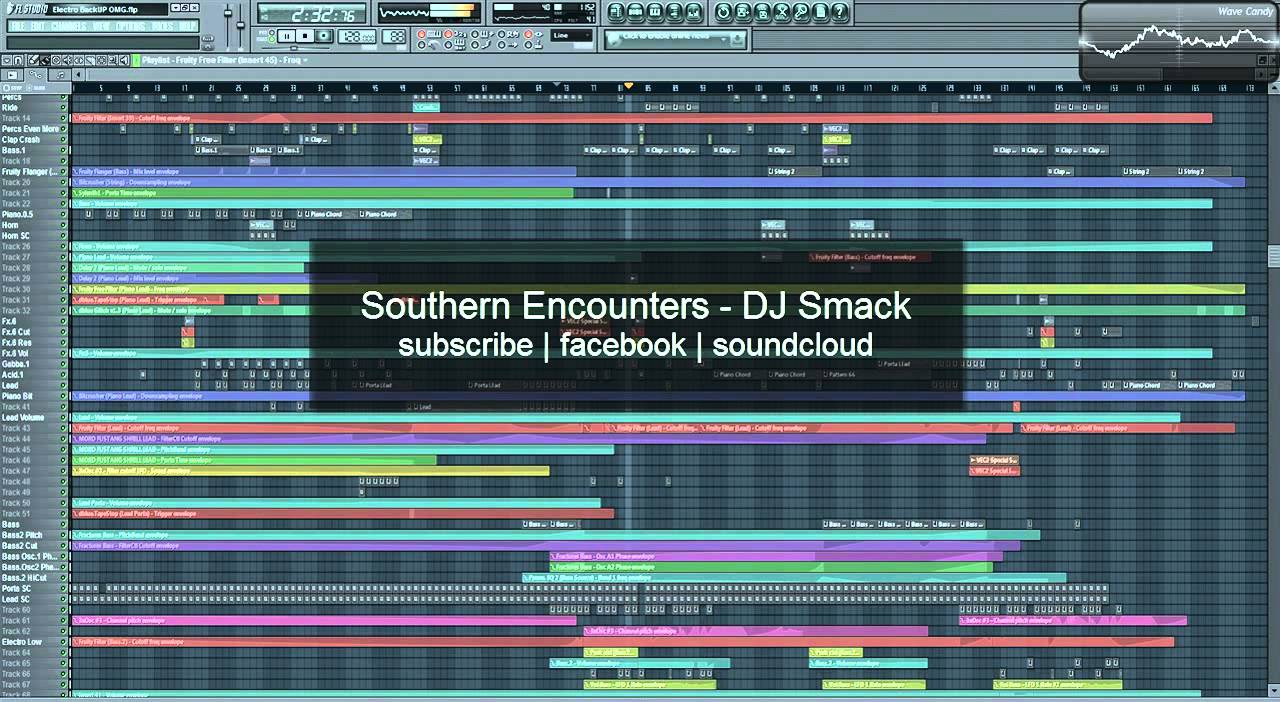Click the Record transport button
Image resolution: width=1280 pixels, height=702 pixels.
click(x=324, y=36)
